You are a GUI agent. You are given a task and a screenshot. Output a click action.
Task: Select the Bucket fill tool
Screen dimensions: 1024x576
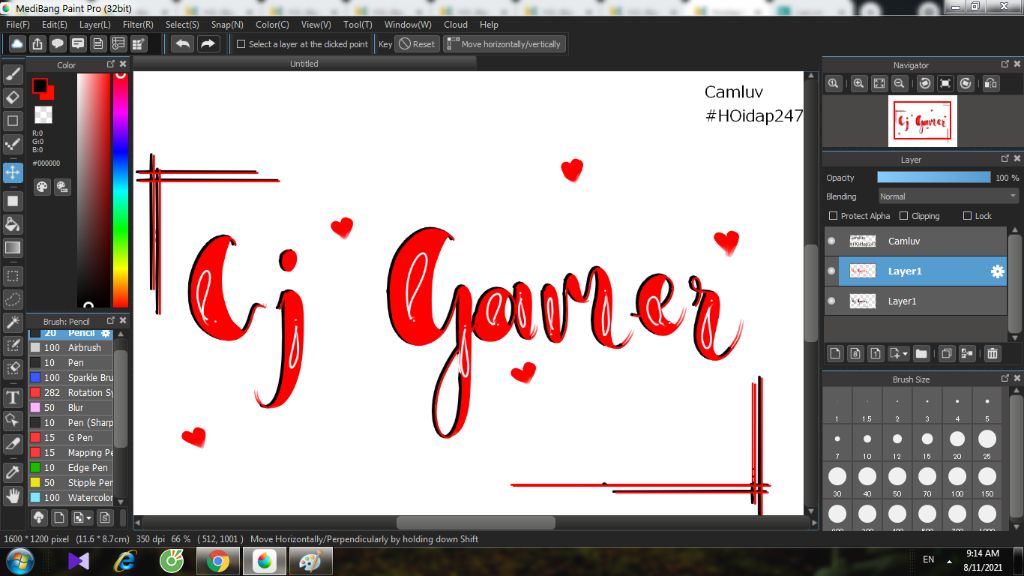12,225
